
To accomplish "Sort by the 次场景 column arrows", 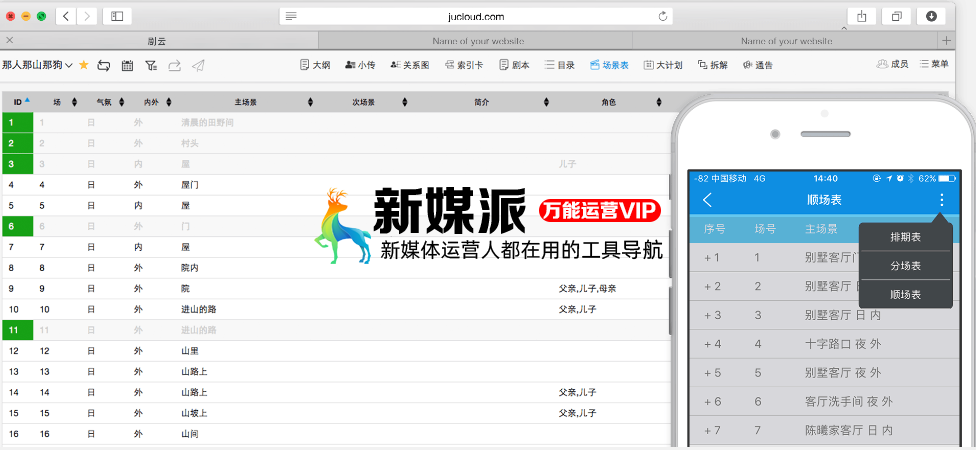I will coord(404,102).
